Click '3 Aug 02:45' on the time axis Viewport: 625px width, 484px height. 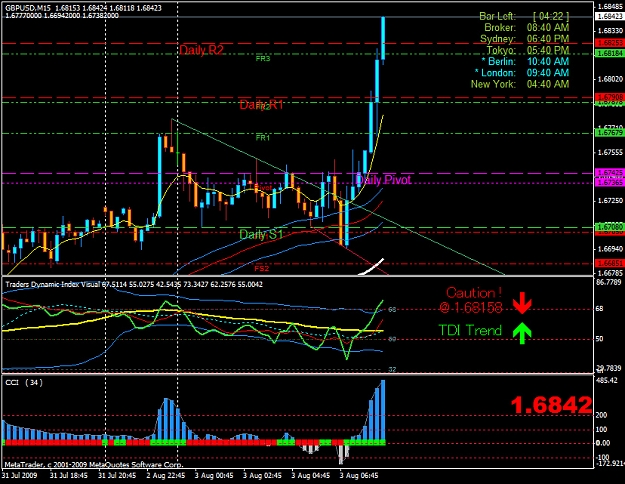pos(262,475)
